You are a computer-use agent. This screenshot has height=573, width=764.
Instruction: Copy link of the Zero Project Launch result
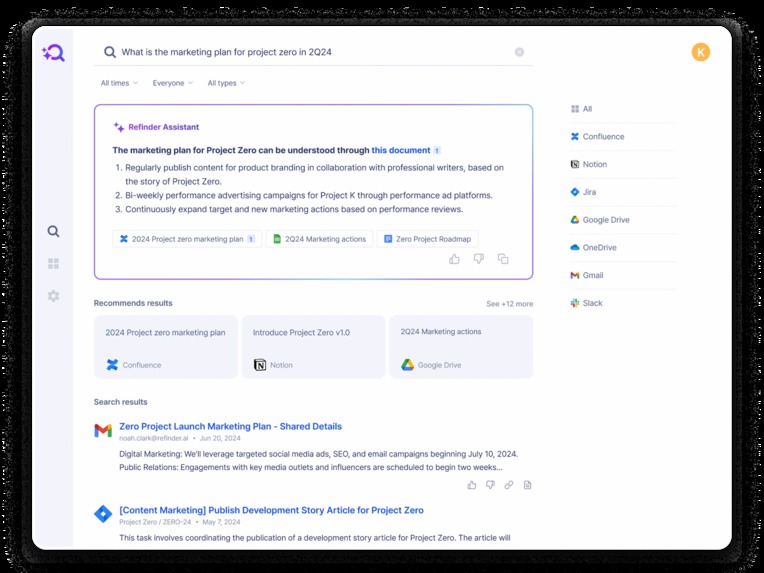coord(509,485)
